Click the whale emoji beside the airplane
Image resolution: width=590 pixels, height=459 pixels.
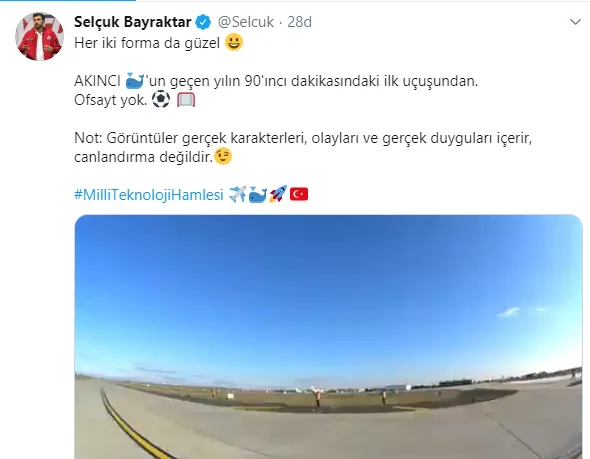click(x=258, y=195)
